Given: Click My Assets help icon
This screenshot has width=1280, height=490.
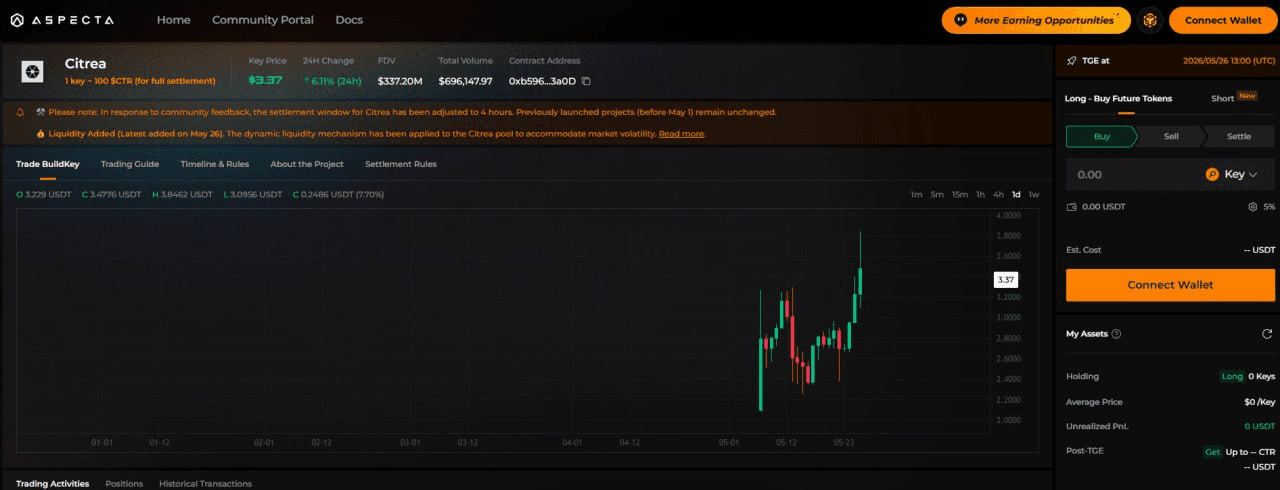Looking at the screenshot, I should pos(1116,334).
